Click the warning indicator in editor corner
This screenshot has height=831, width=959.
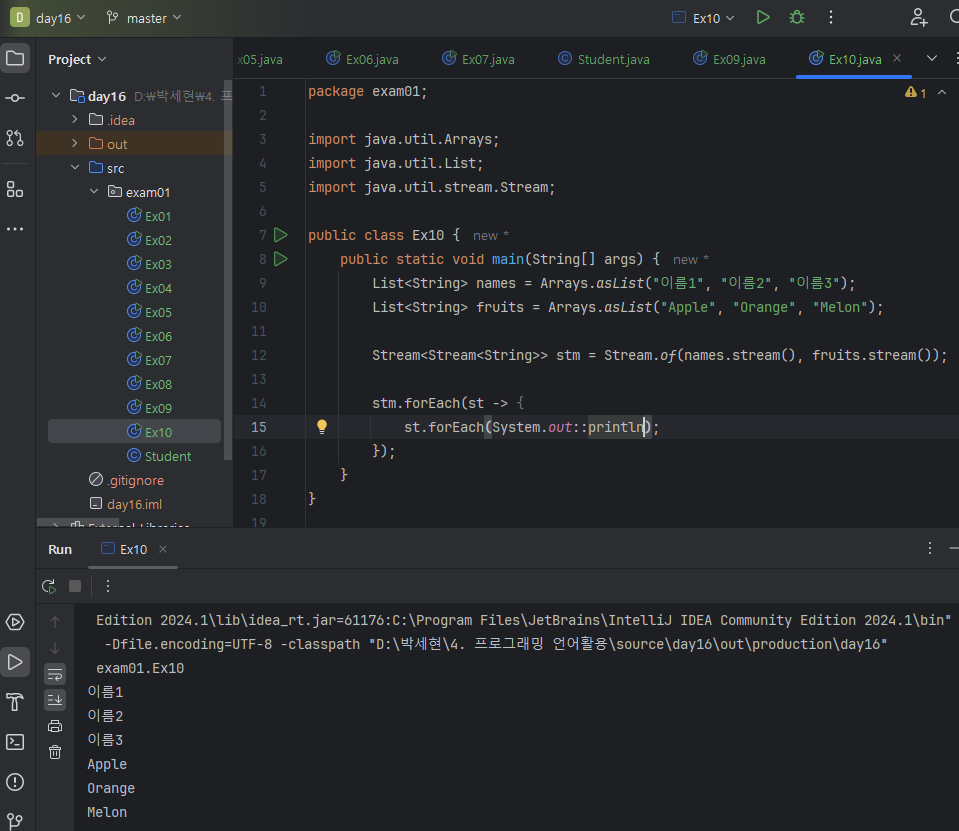click(x=915, y=92)
